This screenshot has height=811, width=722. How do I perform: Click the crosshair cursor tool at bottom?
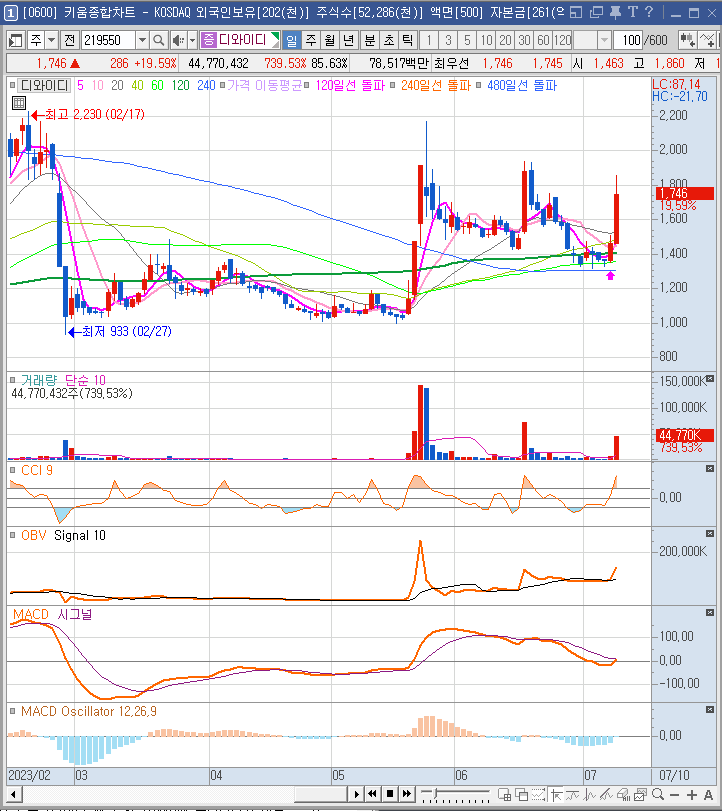(x=556, y=794)
